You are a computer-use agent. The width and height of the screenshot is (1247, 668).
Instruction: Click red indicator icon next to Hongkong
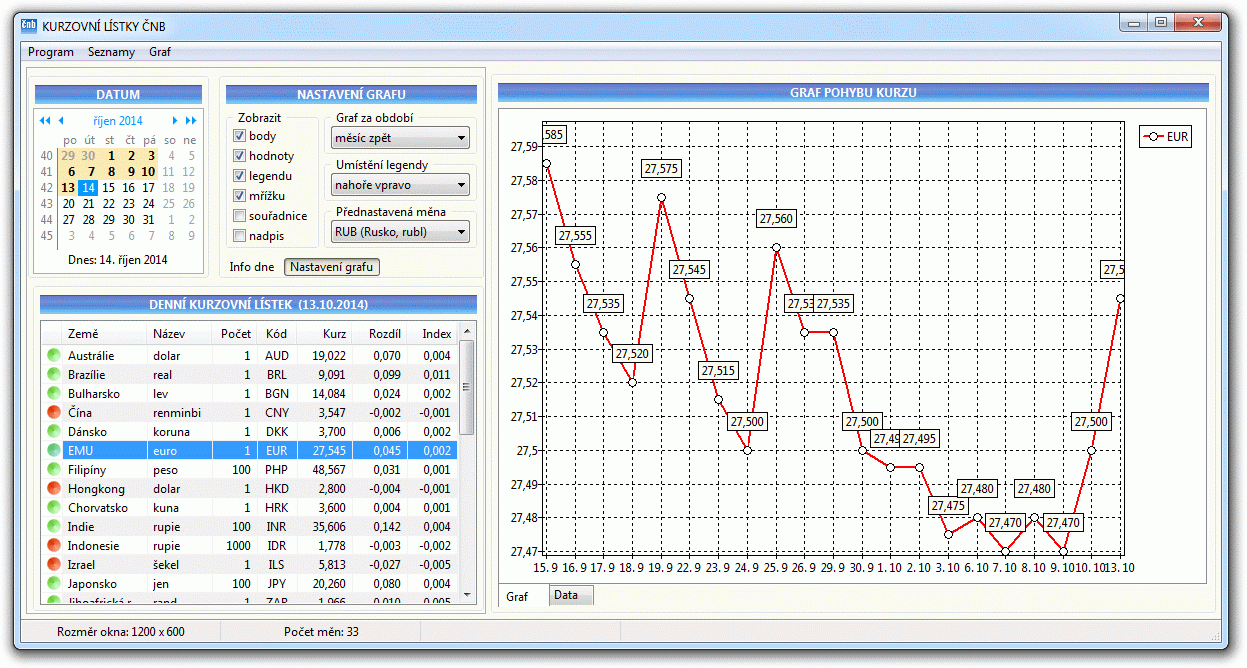53,489
